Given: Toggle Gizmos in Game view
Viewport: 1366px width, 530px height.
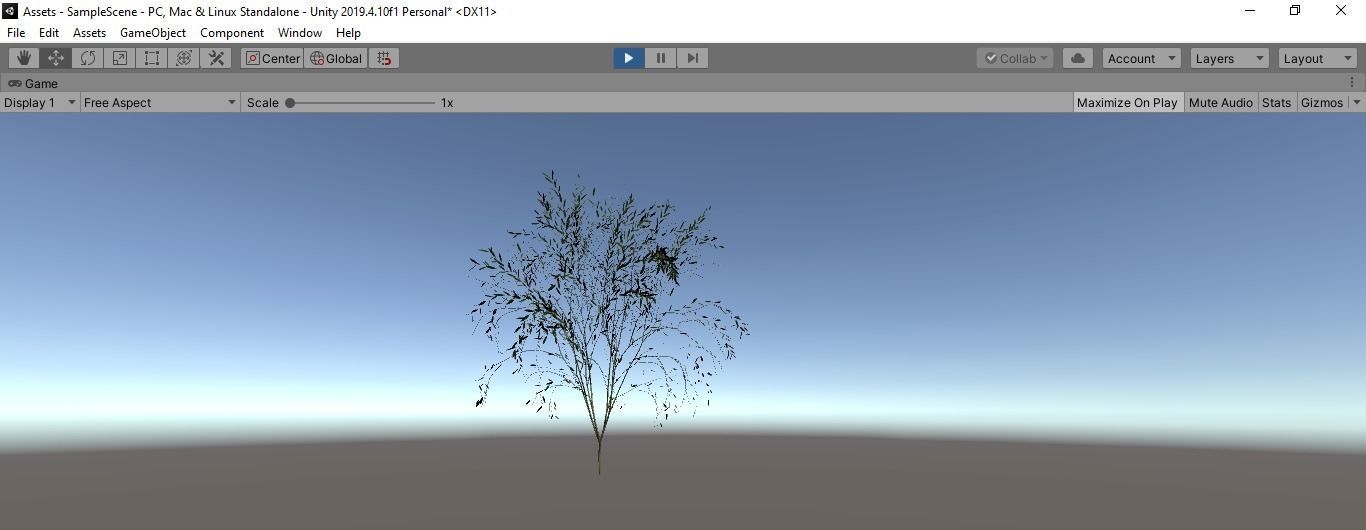Looking at the screenshot, I should tap(1321, 102).
